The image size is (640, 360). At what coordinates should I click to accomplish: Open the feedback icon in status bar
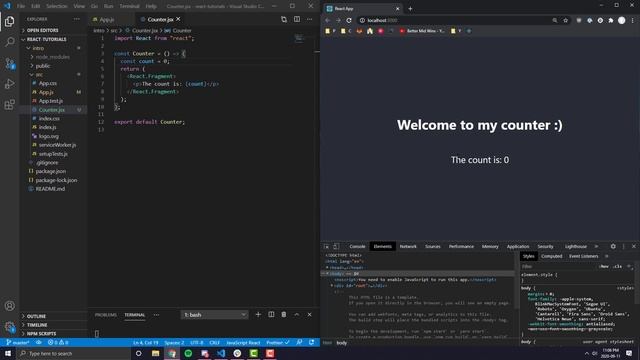(299, 342)
